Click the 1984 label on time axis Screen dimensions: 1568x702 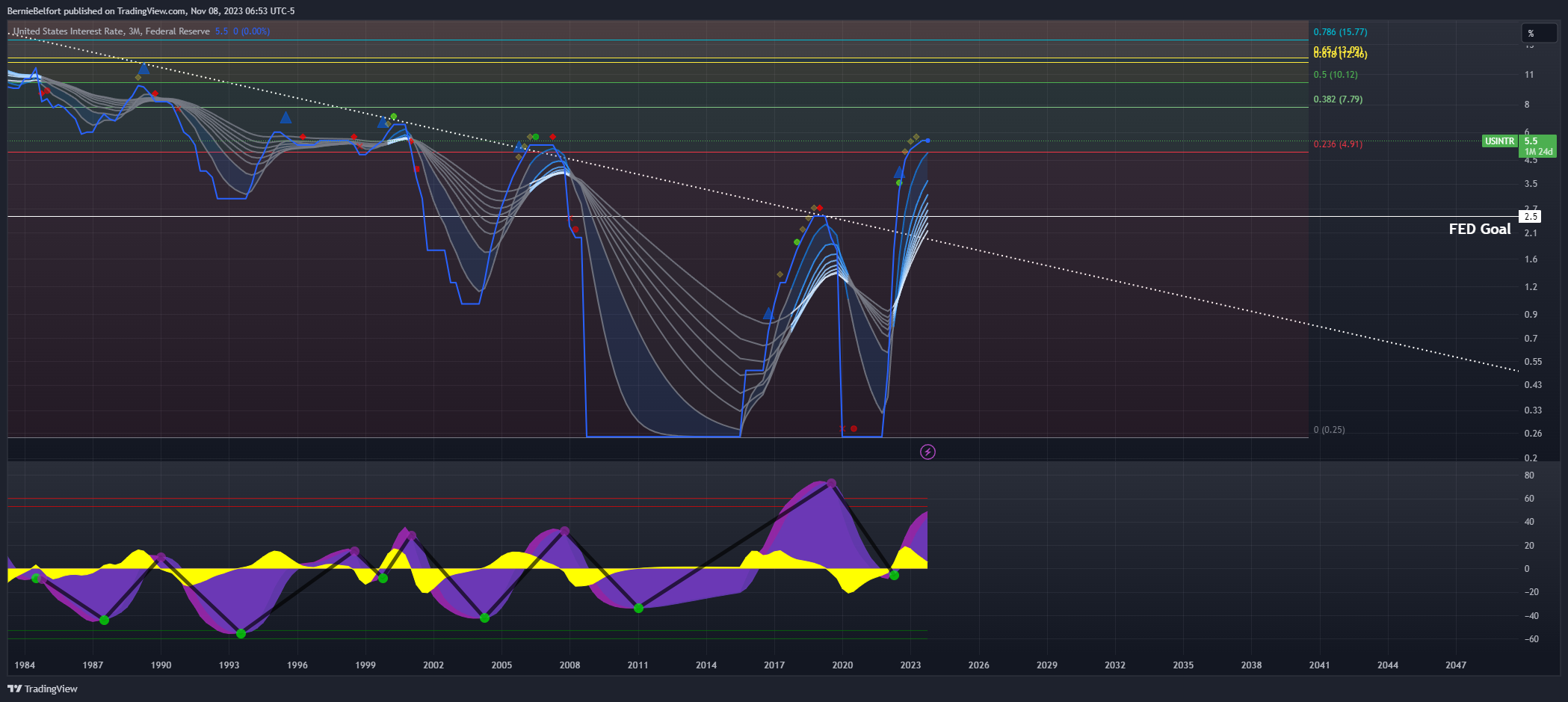click(x=25, y=665)
